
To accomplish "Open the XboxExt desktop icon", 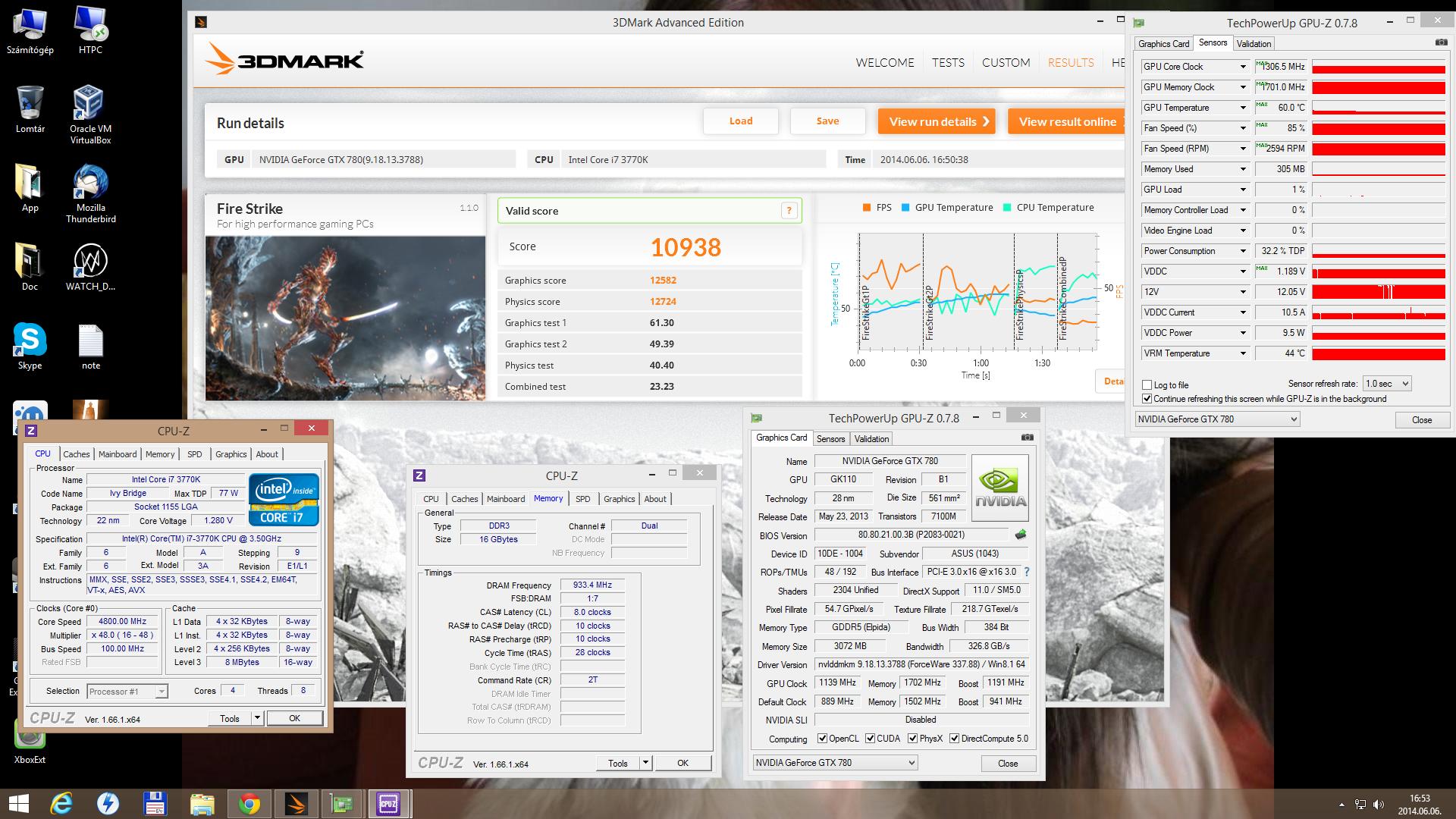I will pos(30,742).
